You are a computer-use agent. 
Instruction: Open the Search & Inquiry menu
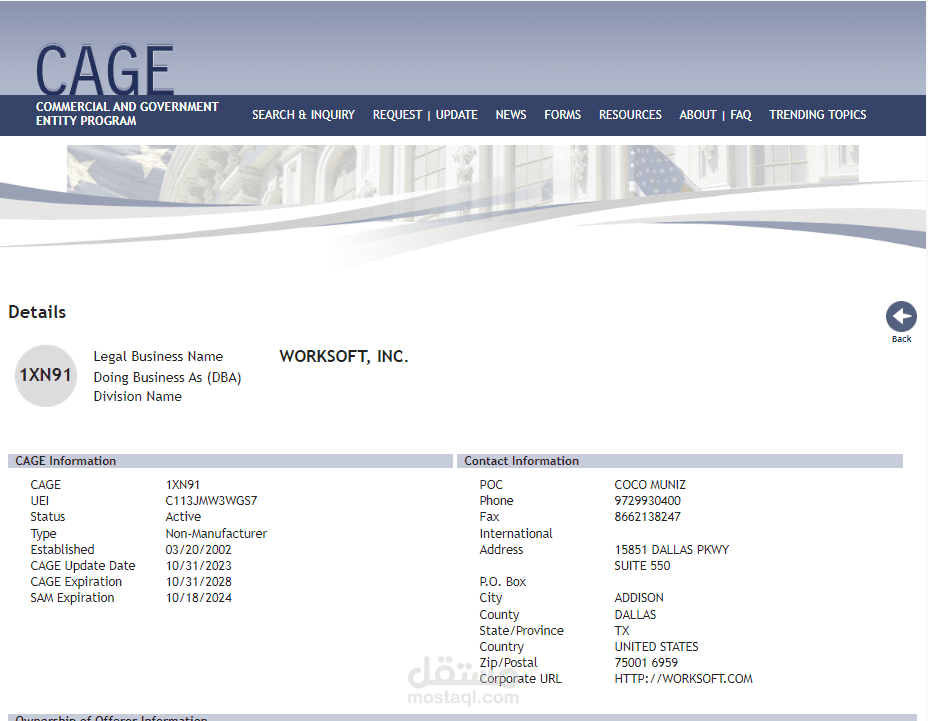[303, 115]
